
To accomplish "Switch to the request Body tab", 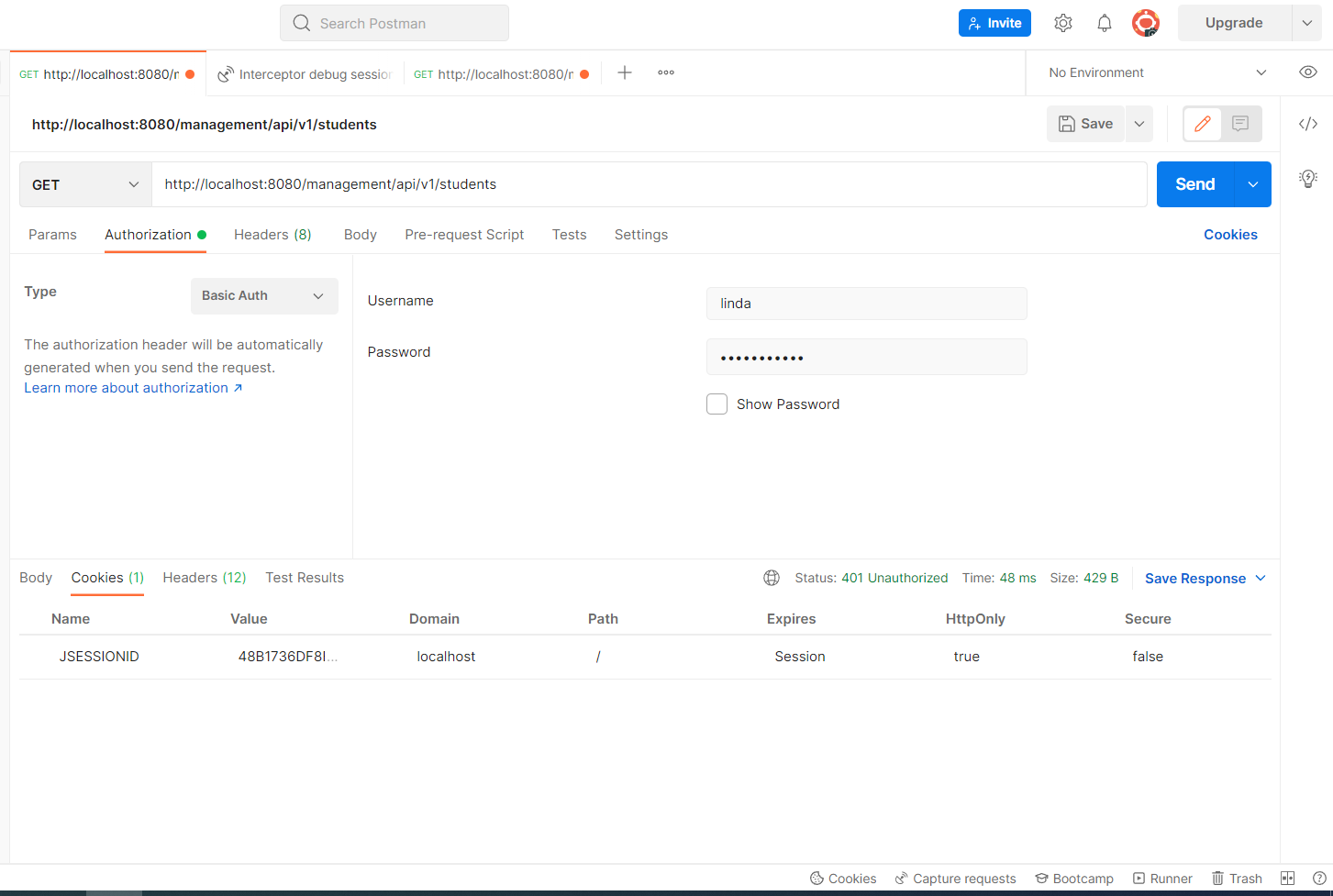I will [x=361, y=235].
